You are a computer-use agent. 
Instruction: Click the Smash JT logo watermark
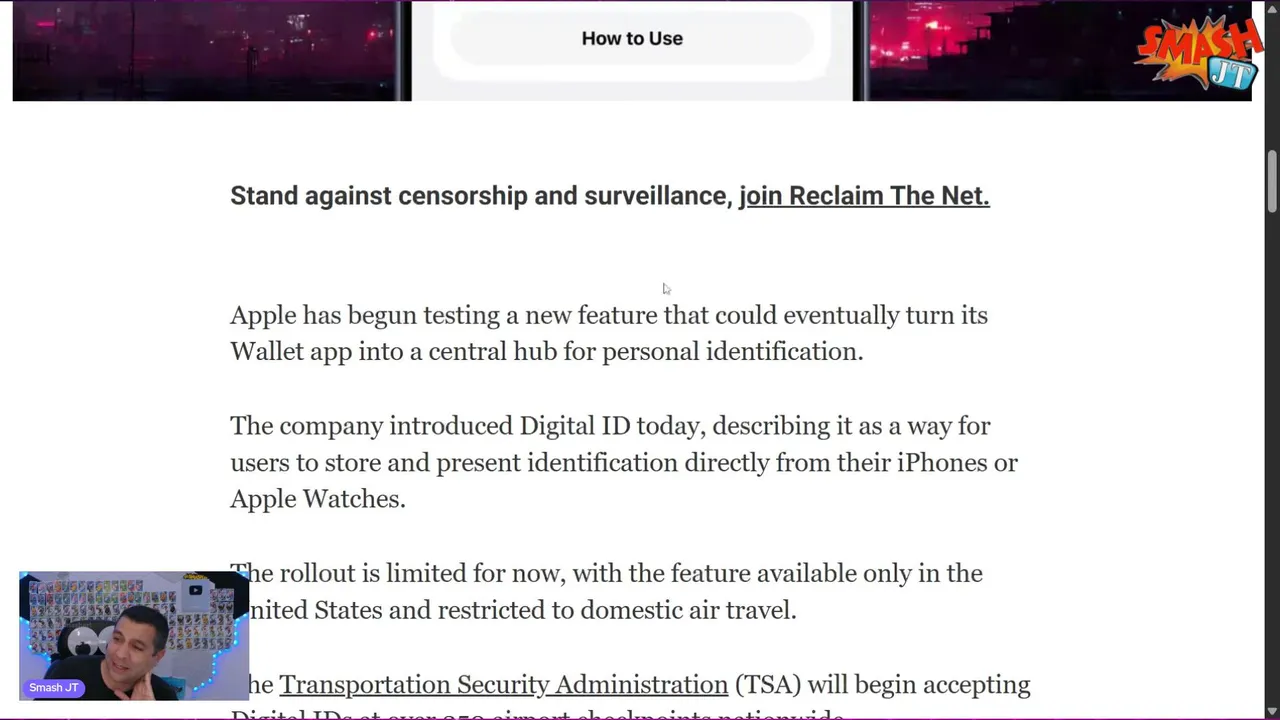pyautogui.click(x=1197, y=54)
